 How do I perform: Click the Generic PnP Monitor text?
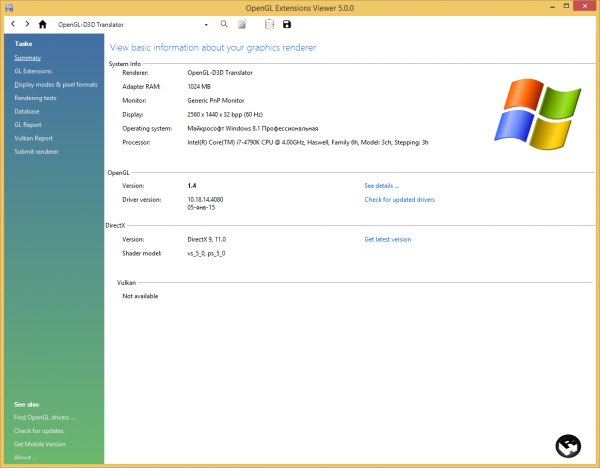pyautogui.click(x=216, y=100)
